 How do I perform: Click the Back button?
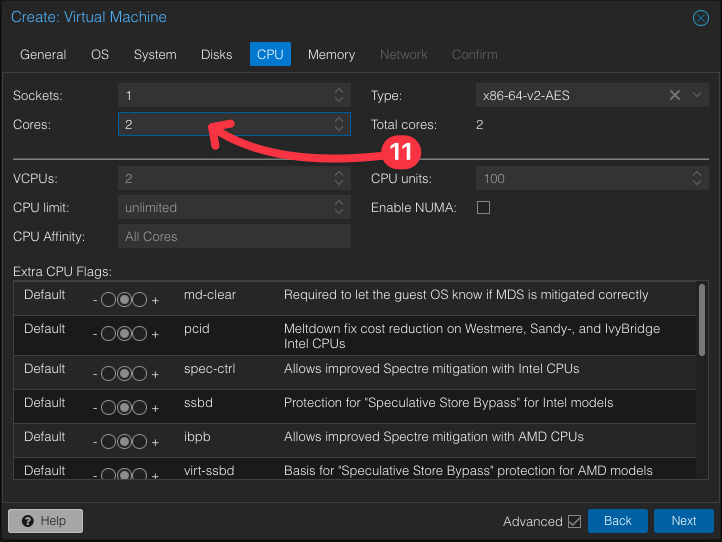pyautogui.click(x=618, y=521)
